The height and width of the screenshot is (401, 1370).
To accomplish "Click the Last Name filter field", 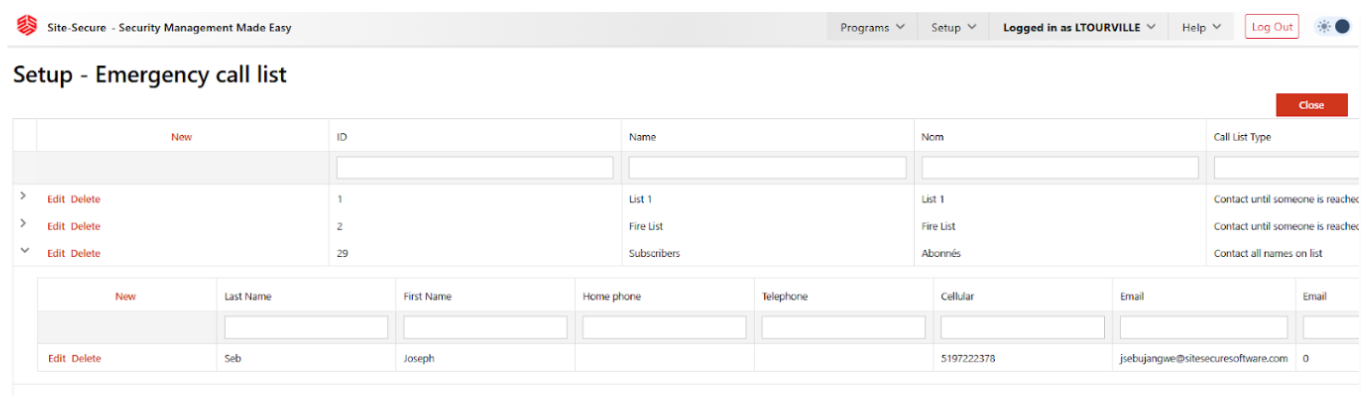I will coord(306,328).
